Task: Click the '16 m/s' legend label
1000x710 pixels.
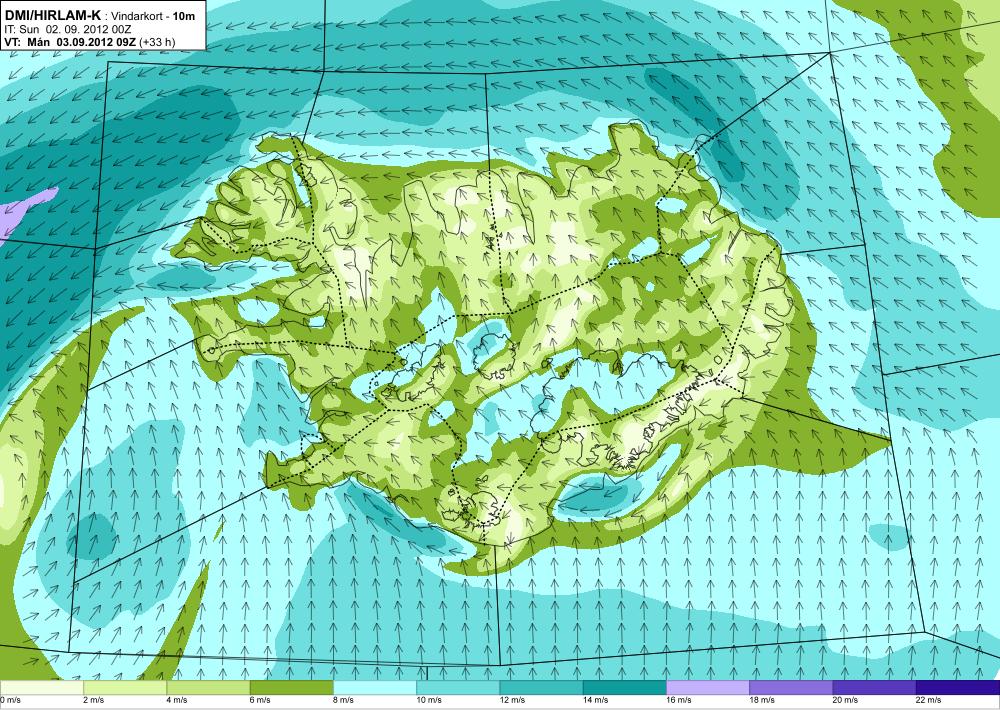Action: coord(679,700)
